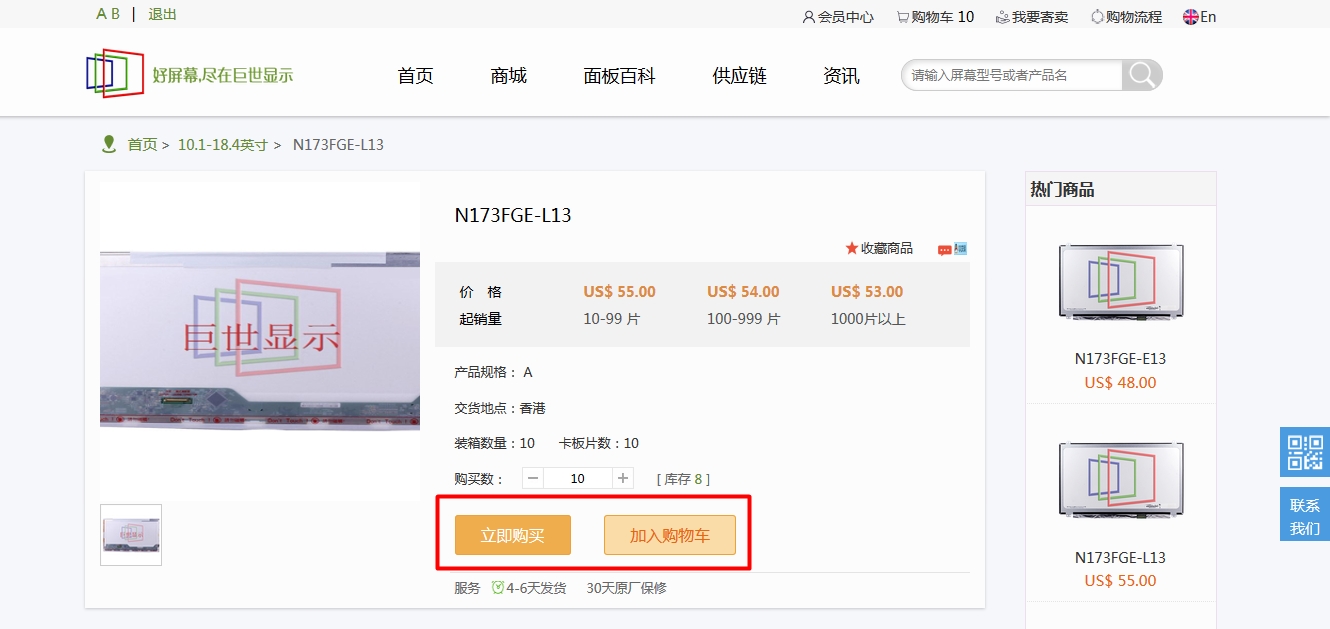This screenshot has width=1330, height=629.
Task: Click the search box for screen model
Action: [1012, 75]
